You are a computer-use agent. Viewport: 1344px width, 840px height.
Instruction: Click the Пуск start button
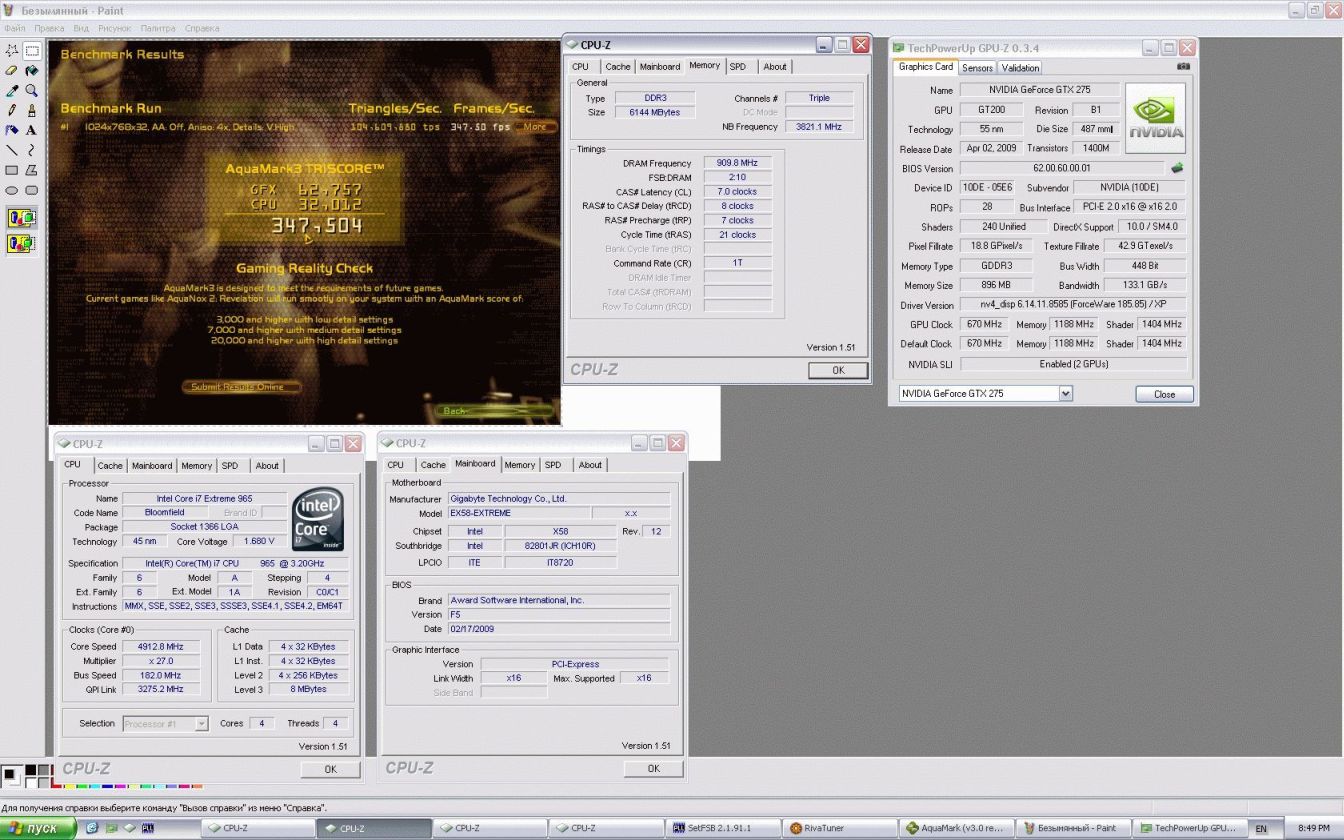coord(38,828)
